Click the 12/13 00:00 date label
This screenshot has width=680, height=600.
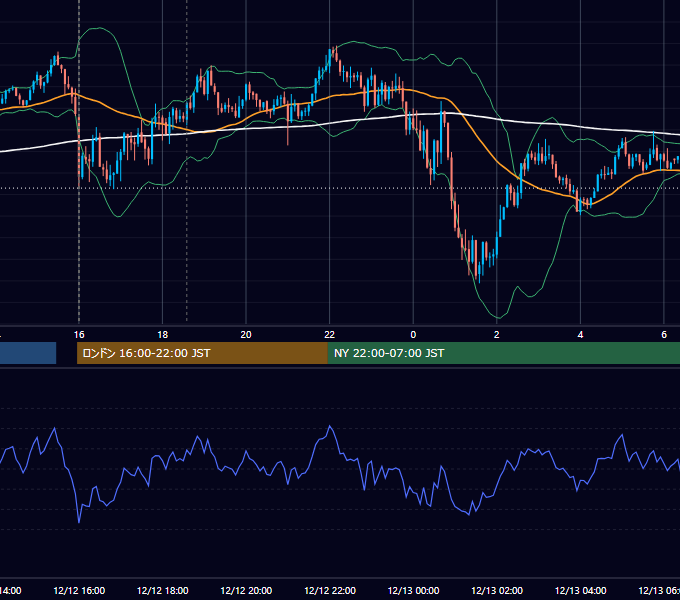(x=413, y=590)
